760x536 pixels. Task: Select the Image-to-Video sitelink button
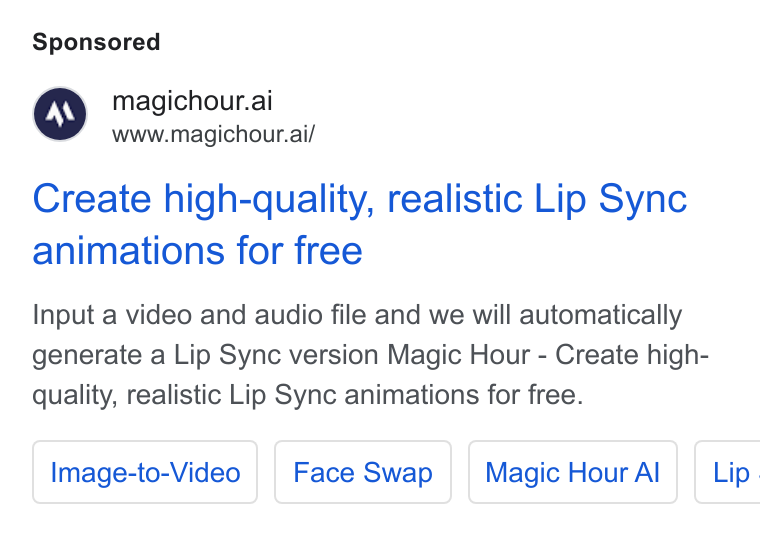(x=145, y=472)
